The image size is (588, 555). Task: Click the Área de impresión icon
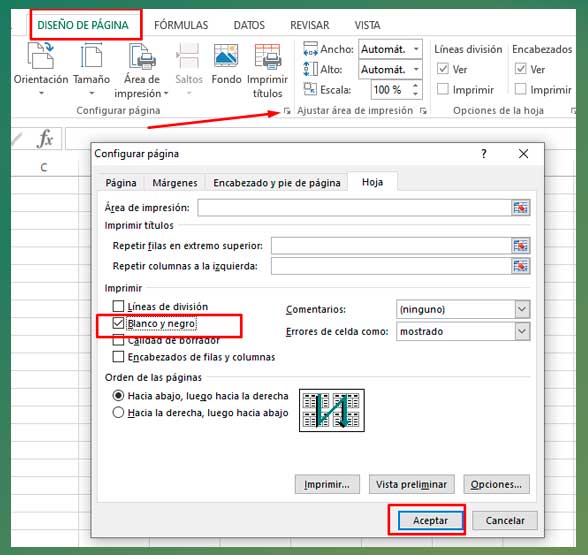click(x=142, y=56)
